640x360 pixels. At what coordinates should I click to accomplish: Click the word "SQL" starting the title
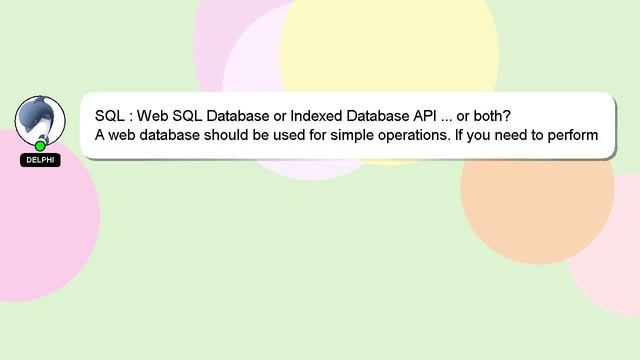tap(109, 116)
